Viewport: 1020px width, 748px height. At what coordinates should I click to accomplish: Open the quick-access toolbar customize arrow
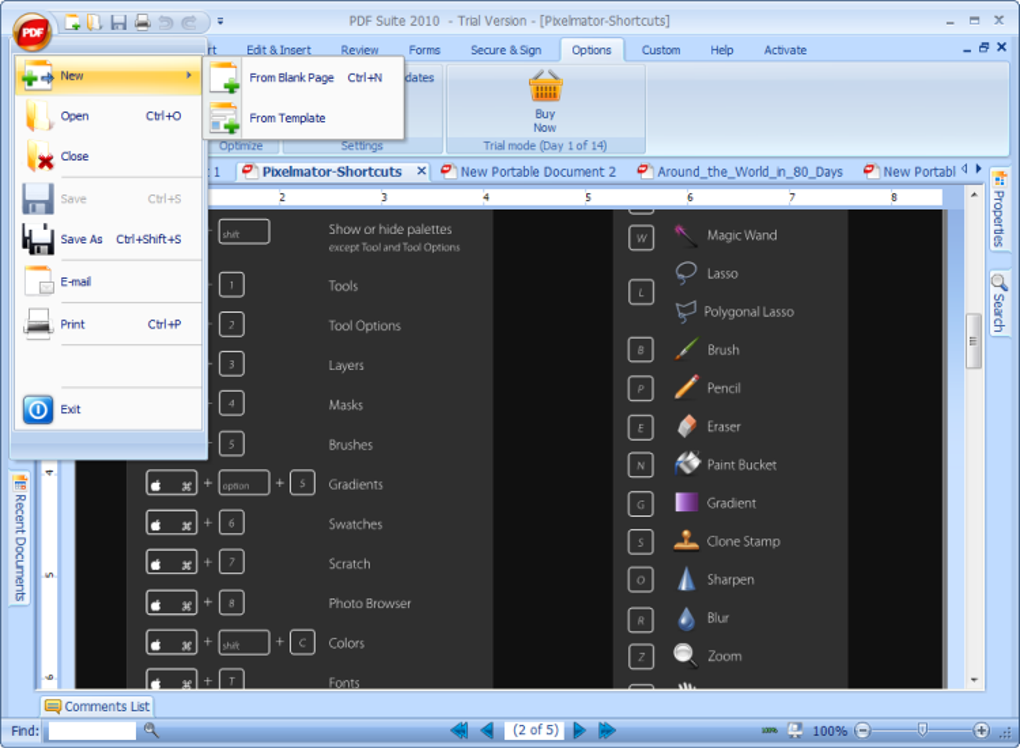pyautogui.click(x=221, y=21)
